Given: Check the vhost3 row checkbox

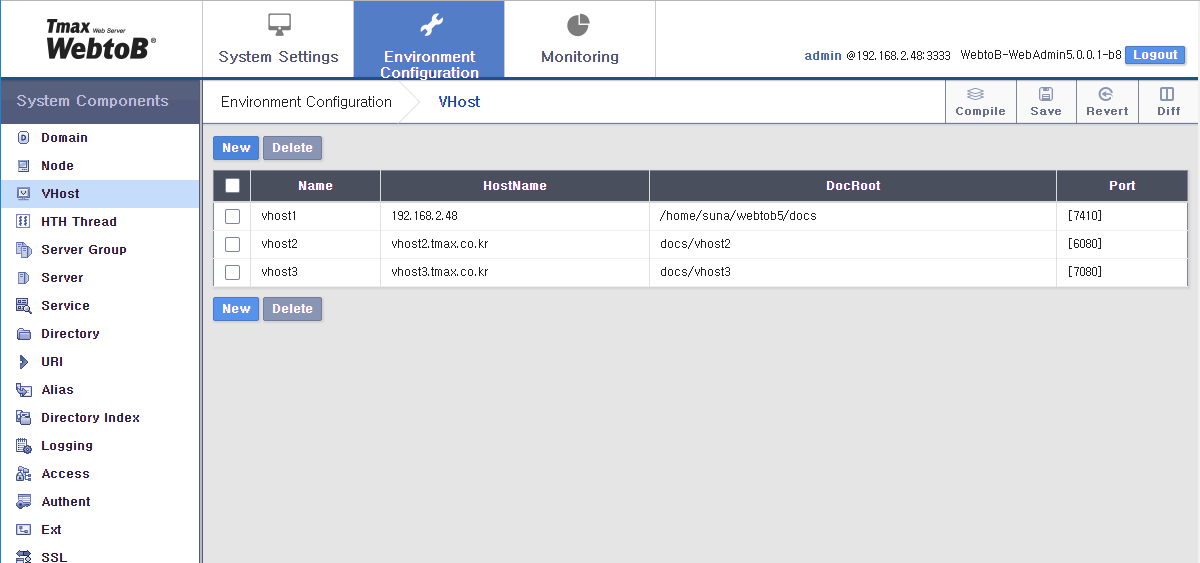Looking at the screenshot, I should coord(232,272).
